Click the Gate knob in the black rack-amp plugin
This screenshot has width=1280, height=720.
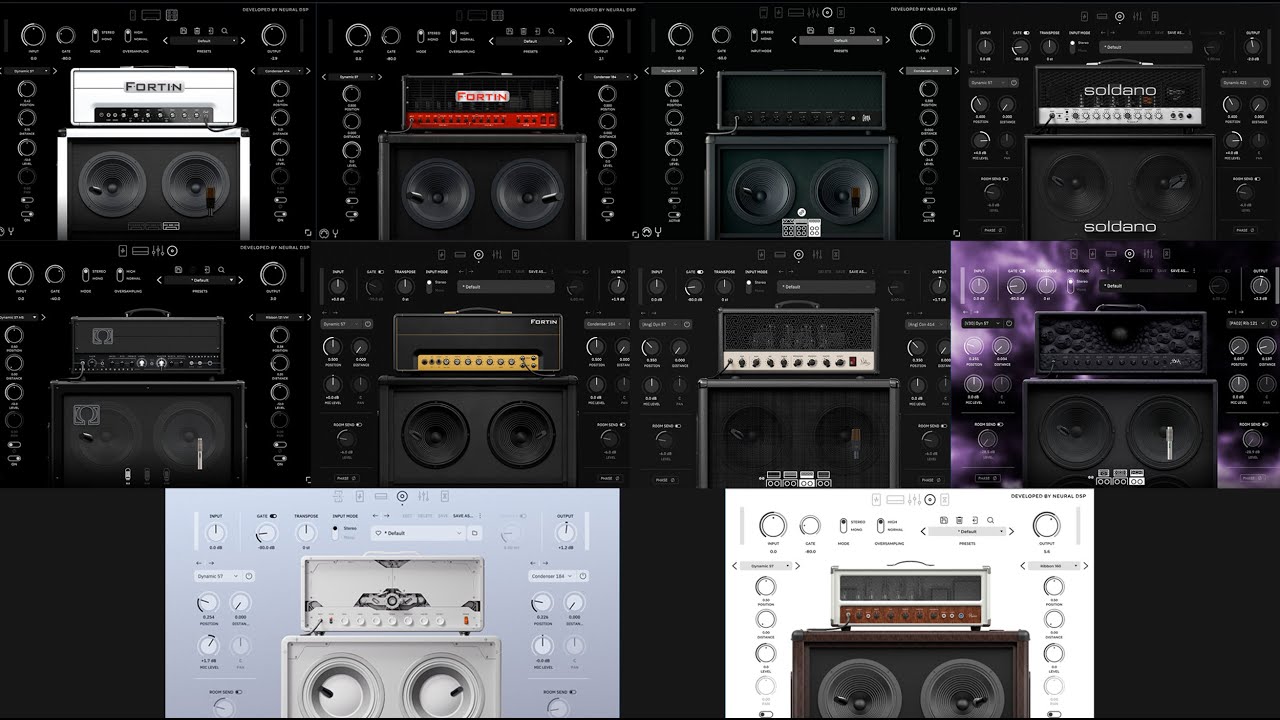(55, 275)
